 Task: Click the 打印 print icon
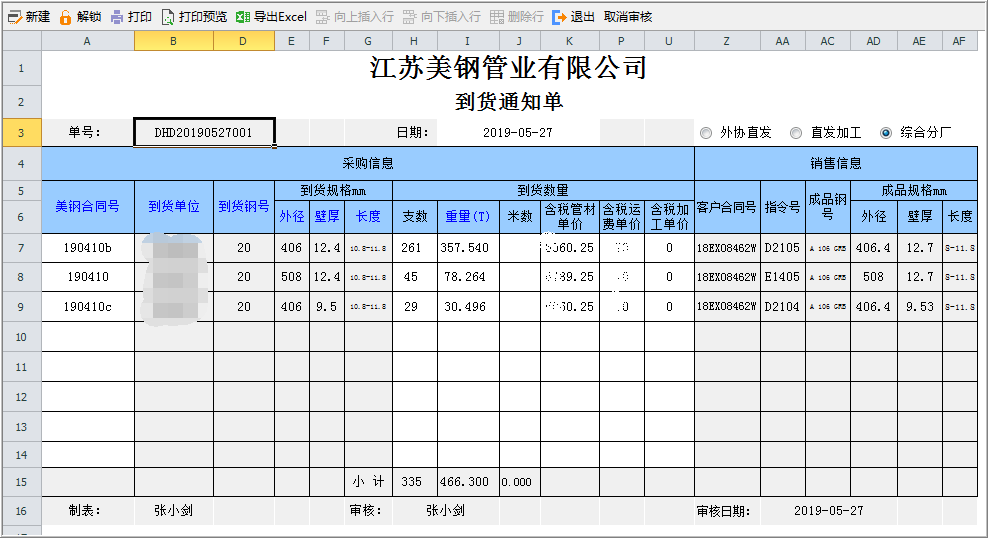pos(117,17)
